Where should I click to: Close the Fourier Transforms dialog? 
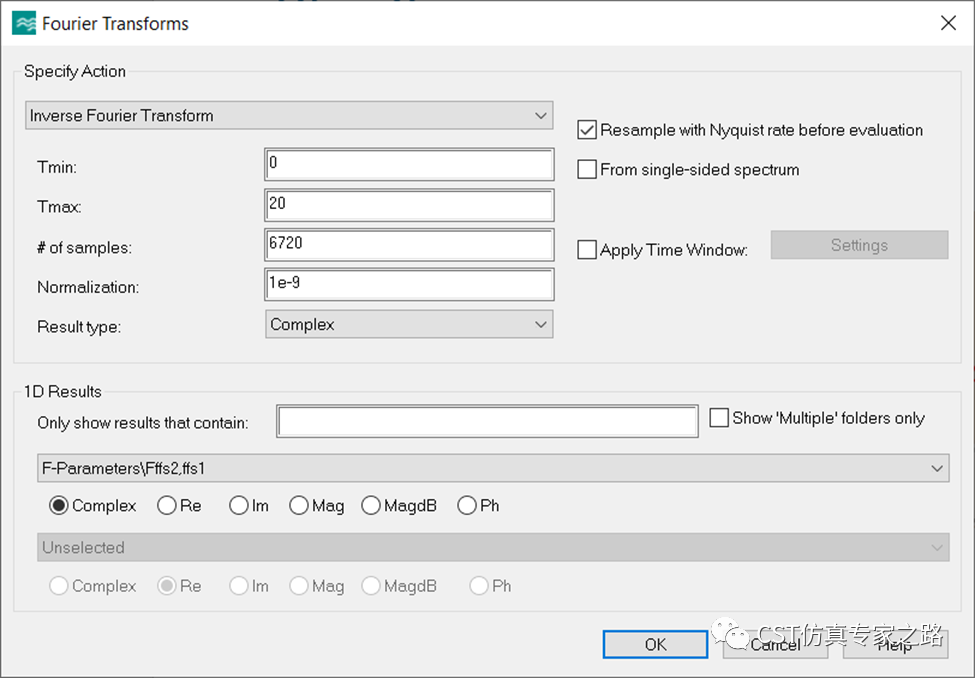tap(948, 23)
